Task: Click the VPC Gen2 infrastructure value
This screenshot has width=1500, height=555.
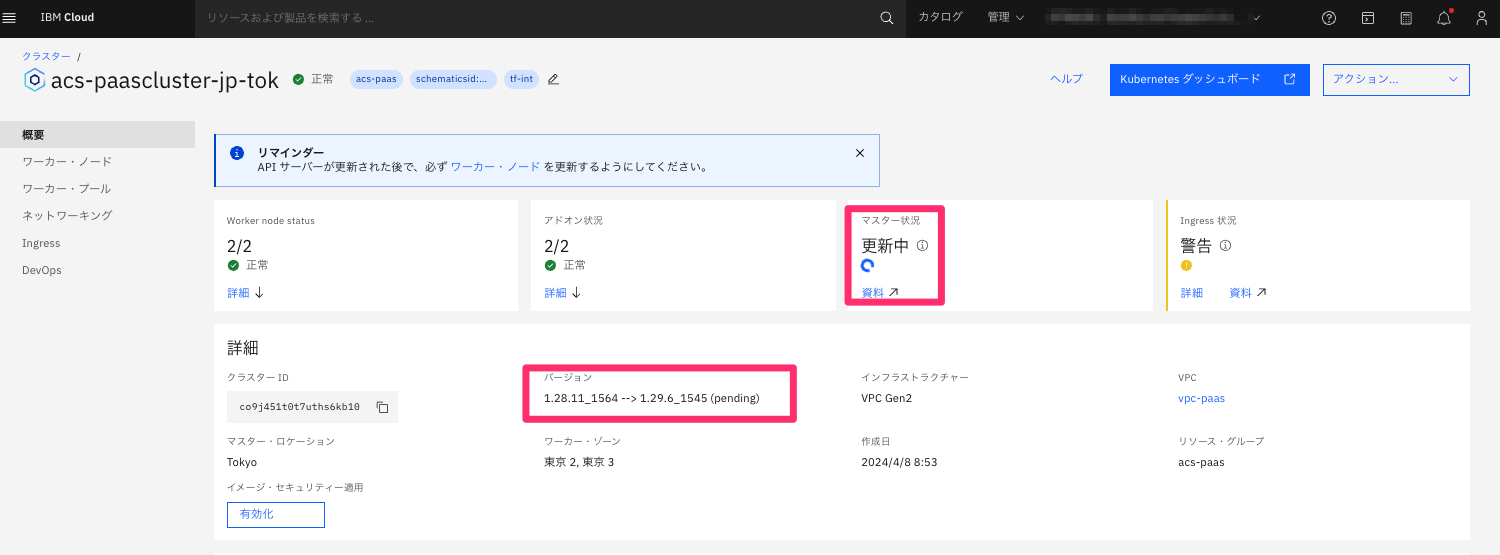Action: click(887, 398)
